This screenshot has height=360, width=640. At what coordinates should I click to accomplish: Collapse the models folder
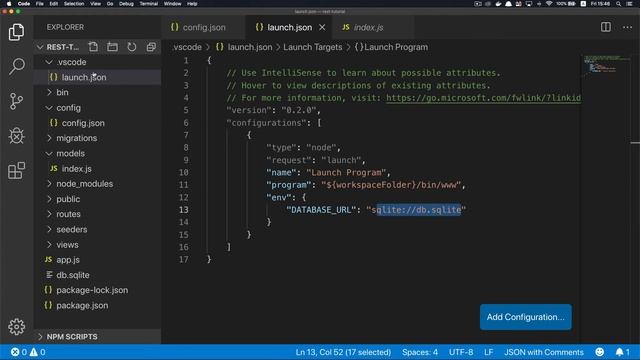tap(49, 153)
